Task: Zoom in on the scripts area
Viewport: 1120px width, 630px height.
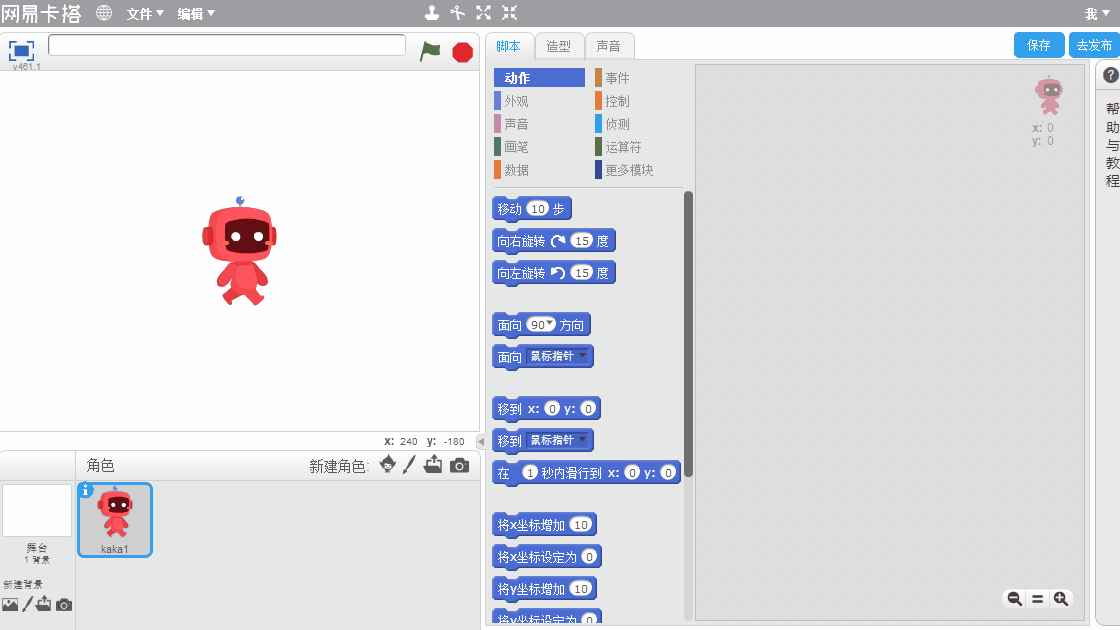Action: [x=1061, y=598]
